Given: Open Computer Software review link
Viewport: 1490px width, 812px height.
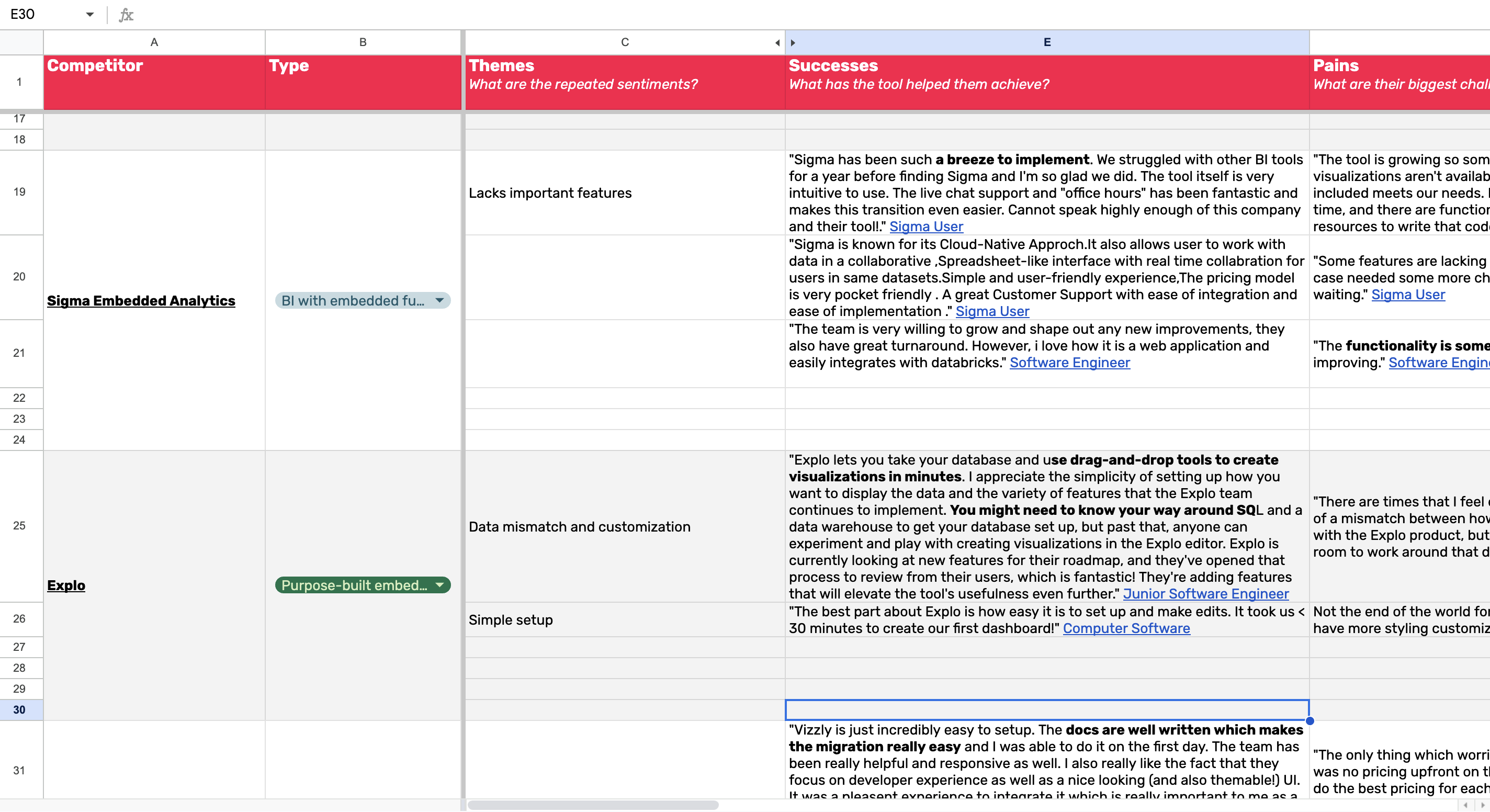Looking at the screenshot, I should pyautogui.click(x=1126, y=629).
